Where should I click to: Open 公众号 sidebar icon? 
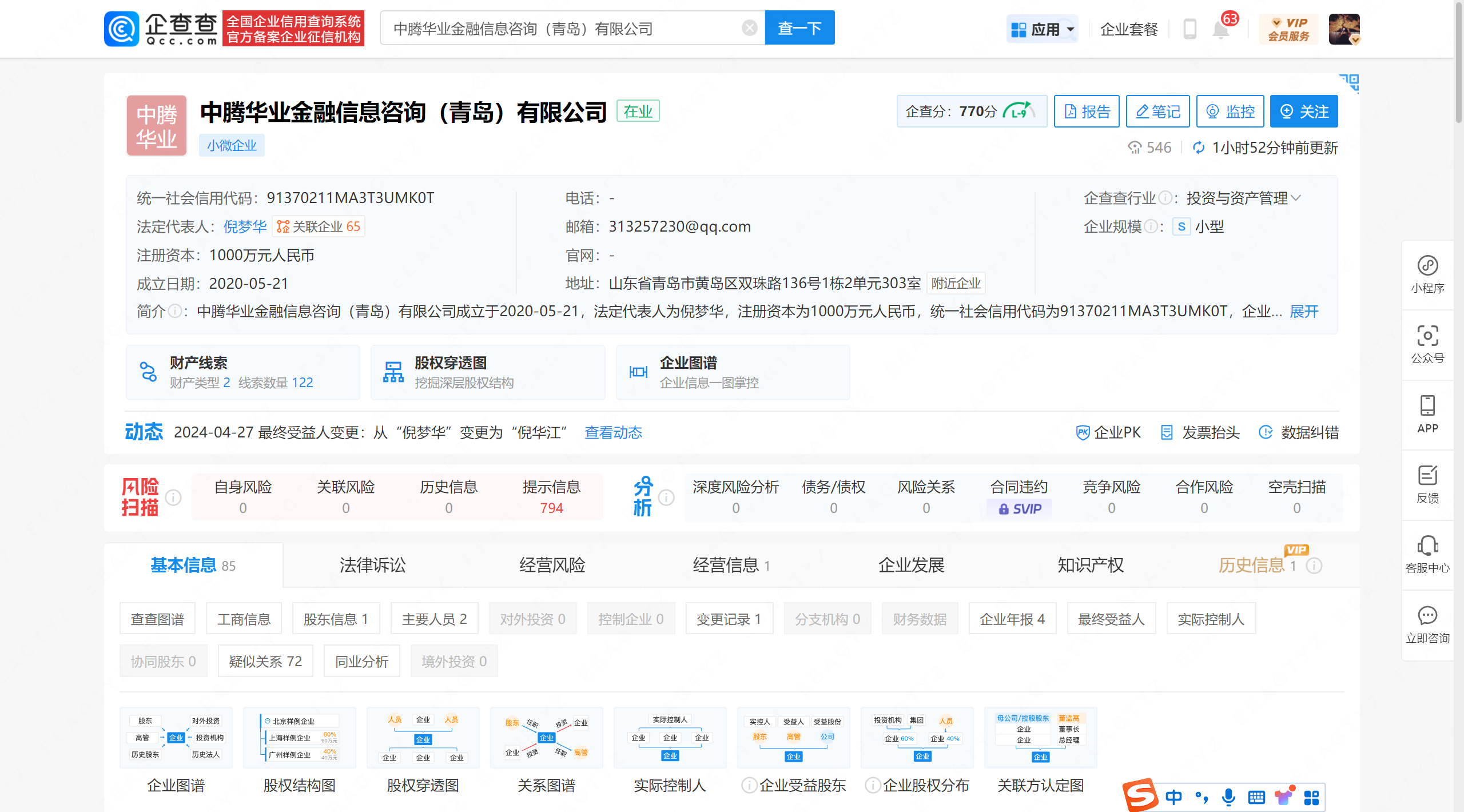pyautogui.click(x=1427, y=345)
